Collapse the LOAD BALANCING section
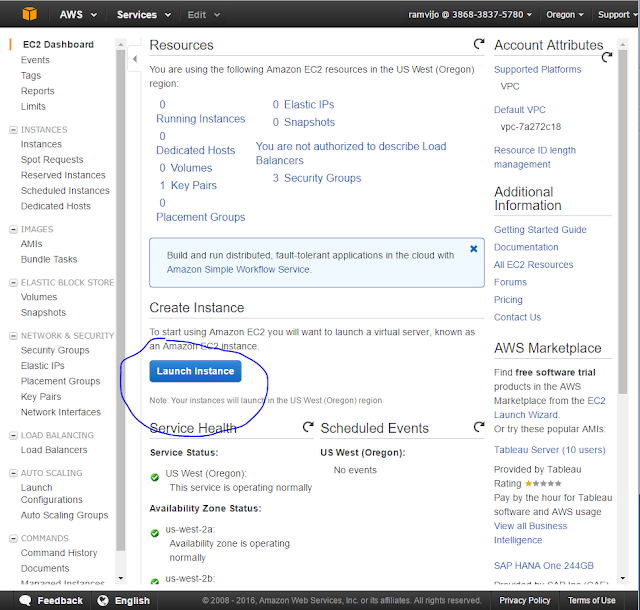Image resolution: width=640 pixels, height=610 pixels. (x=13, y=435)
